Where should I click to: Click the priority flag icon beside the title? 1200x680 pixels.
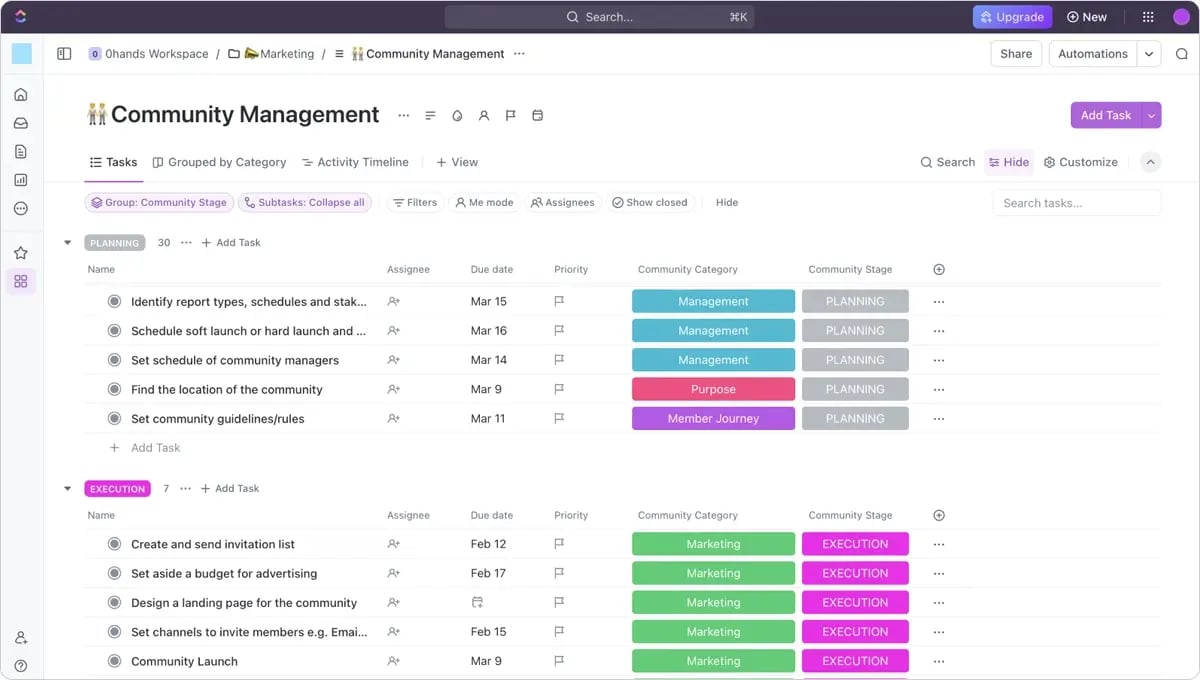[x=510, y=115]
